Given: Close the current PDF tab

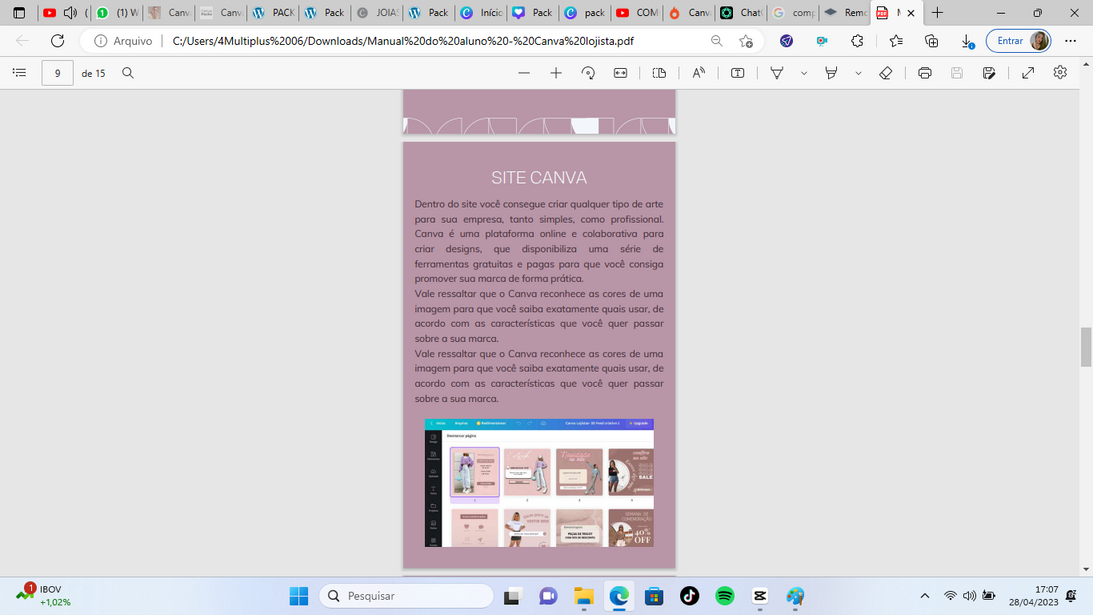Looking at the screenshot, I should pos(910,13).
